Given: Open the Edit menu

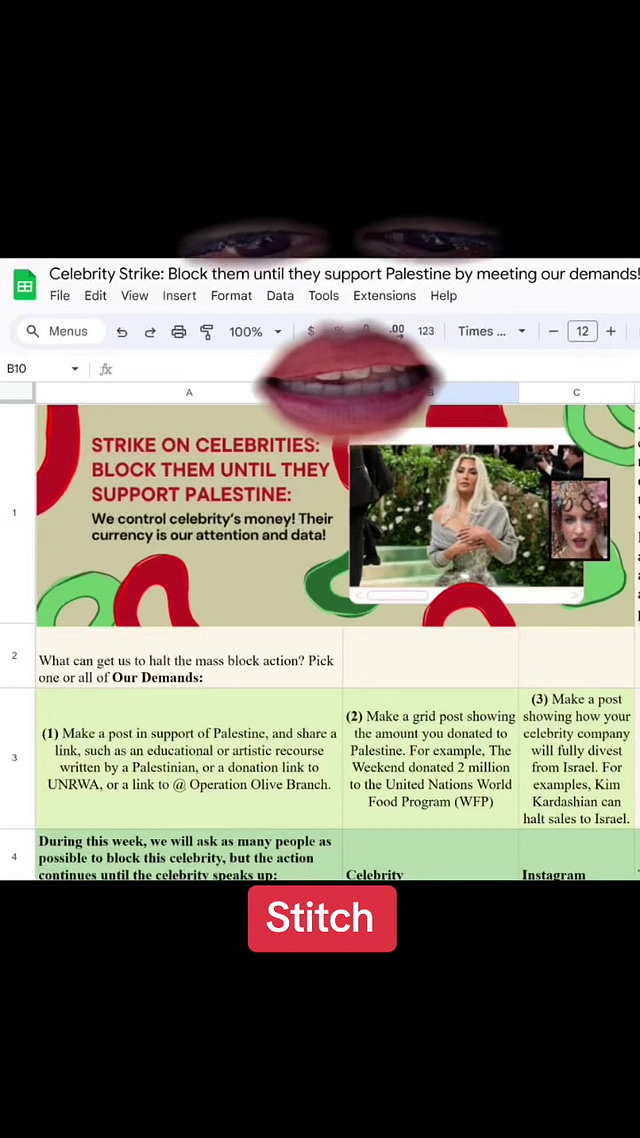Looking at the screenshot, I should point(95,295).
